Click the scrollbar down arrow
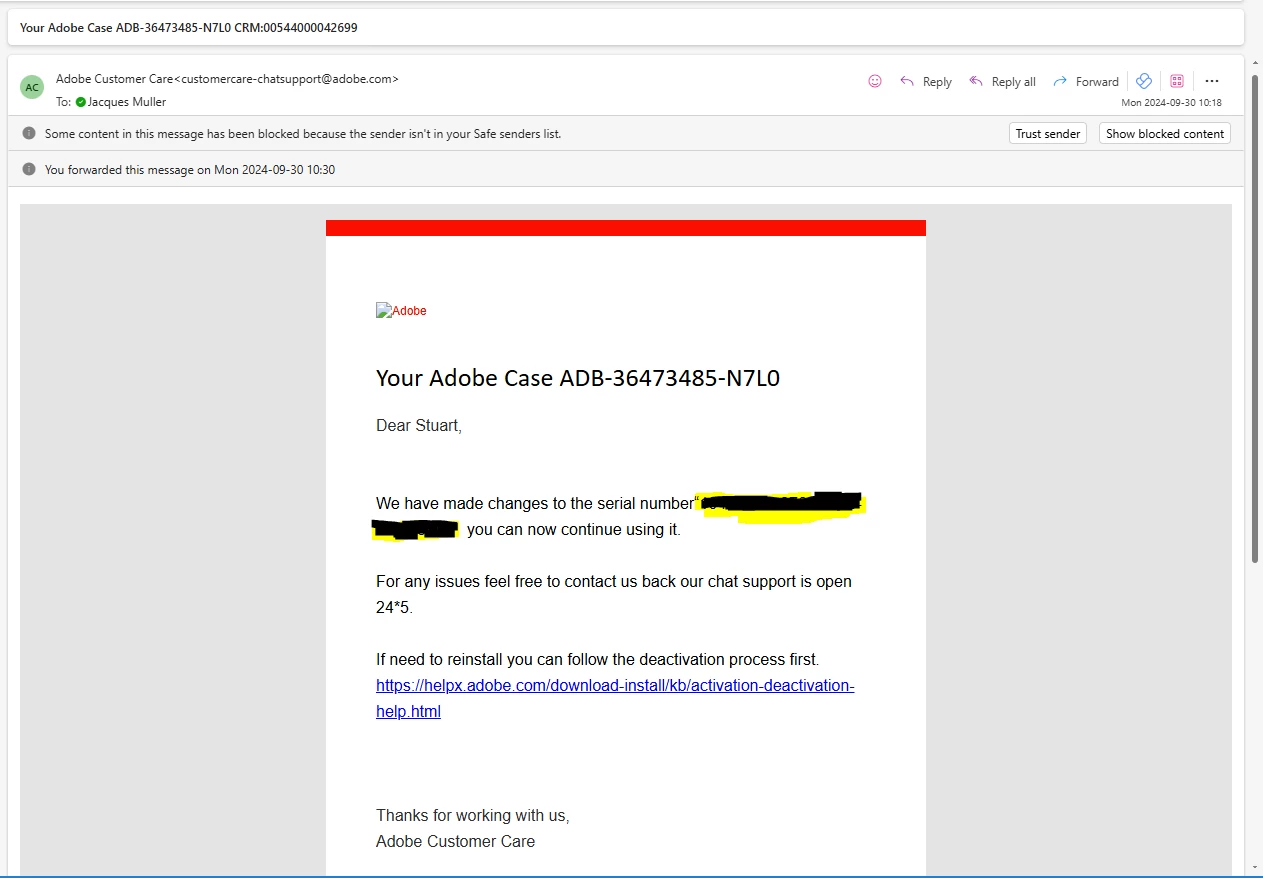This screenshot has height=878, width=1263. coord(1256,866)
